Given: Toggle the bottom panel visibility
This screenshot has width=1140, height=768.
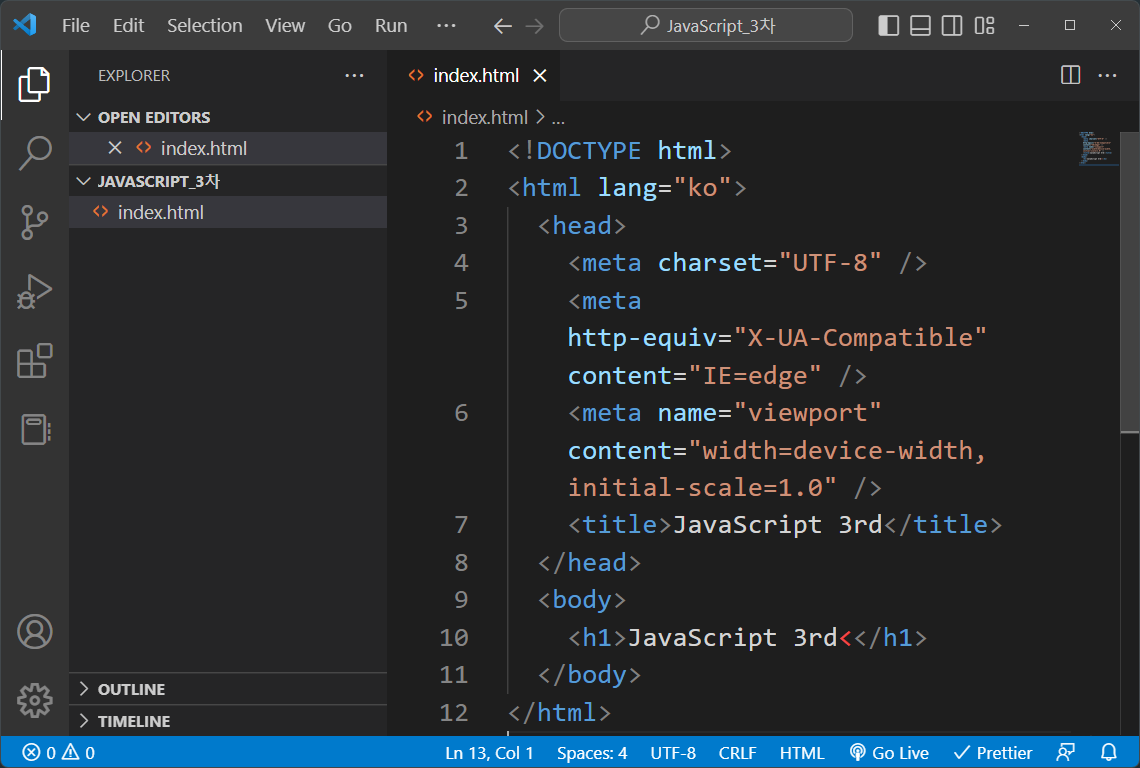Looking at the screenshot, I should point(920,25).
